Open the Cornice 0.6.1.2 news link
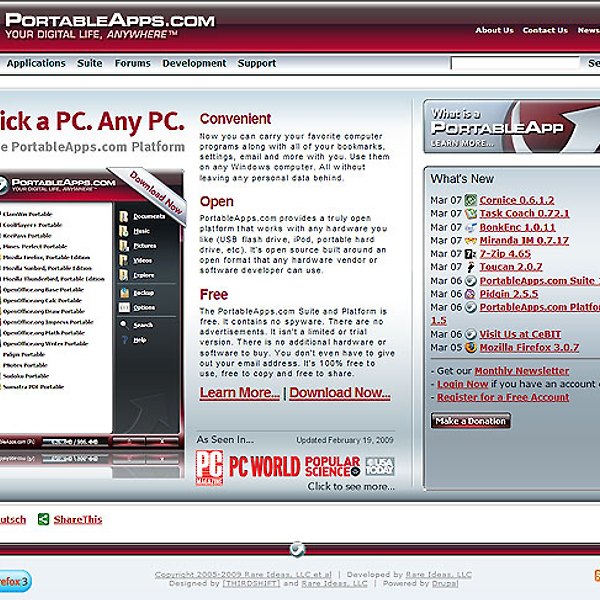Image resolution: width=600 pixels, height=600 pixels. tap(517, 200)
